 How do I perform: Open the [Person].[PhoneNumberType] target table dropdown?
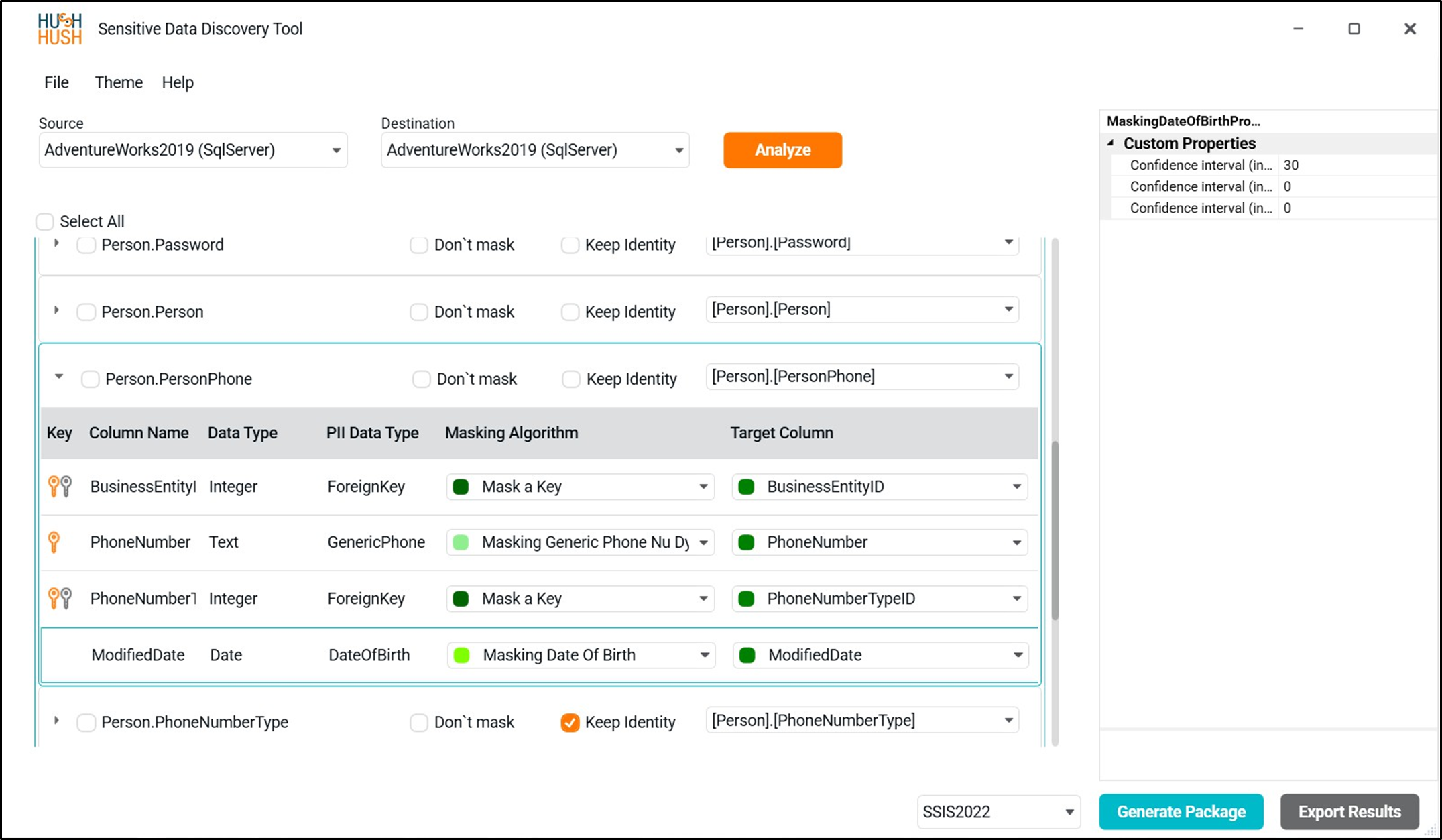coord(862,721)
